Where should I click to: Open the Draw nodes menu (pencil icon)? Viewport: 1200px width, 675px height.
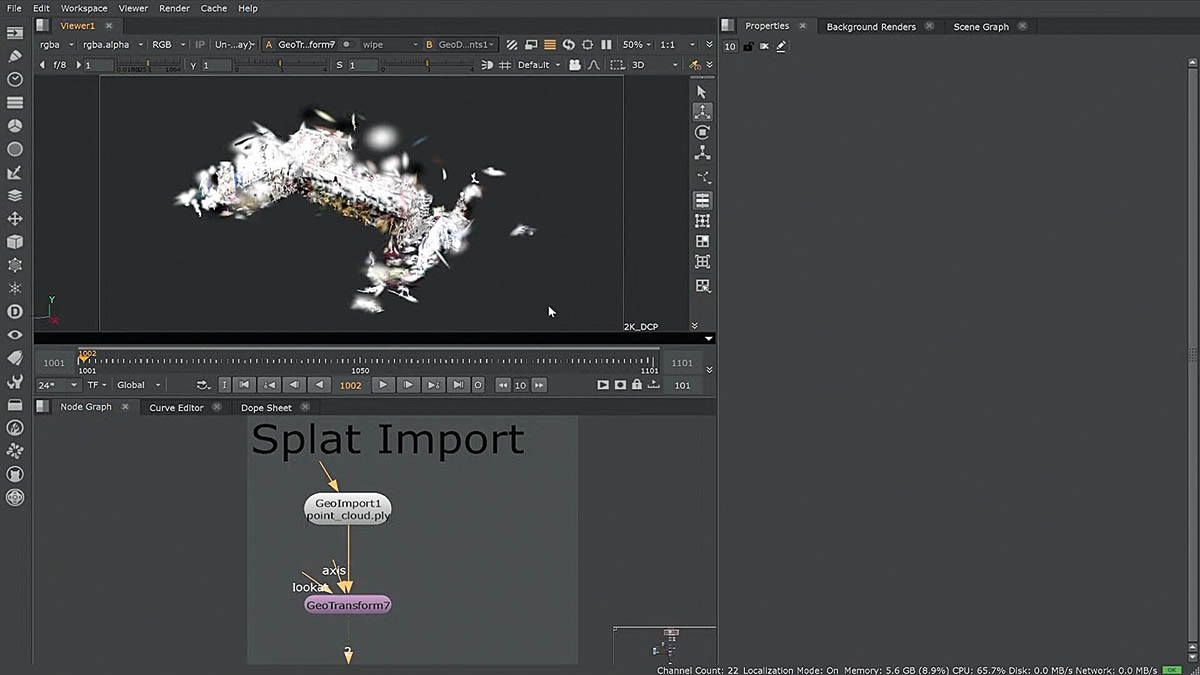click(x=15, y=56)
